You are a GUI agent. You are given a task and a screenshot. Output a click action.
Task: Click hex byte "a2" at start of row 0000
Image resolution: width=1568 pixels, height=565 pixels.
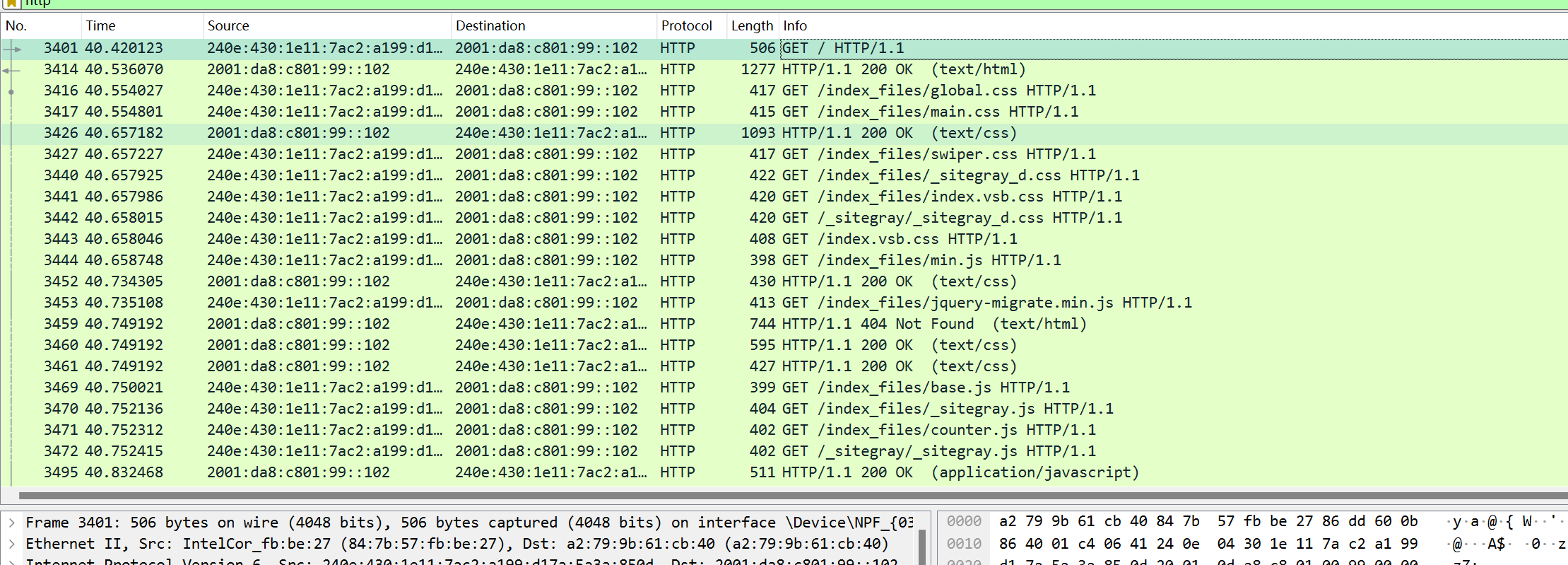click(1008, 522)
